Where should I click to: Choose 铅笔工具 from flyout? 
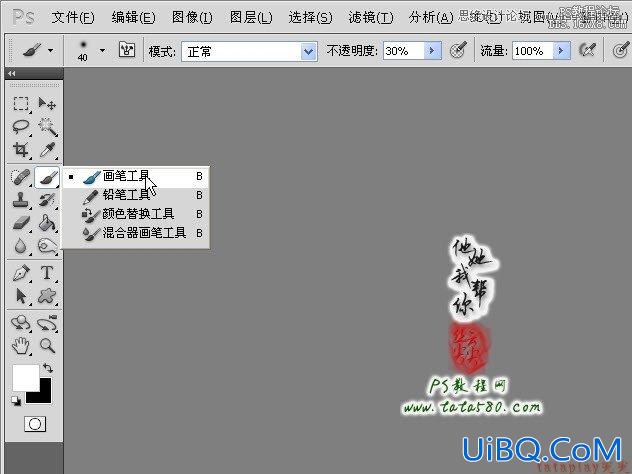tap(136, 195)
